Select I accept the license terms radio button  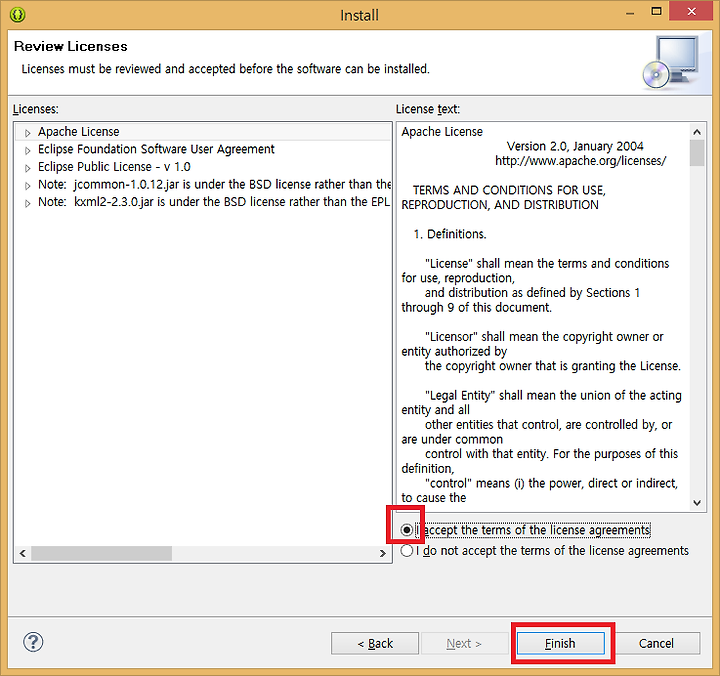coord(406,530)
